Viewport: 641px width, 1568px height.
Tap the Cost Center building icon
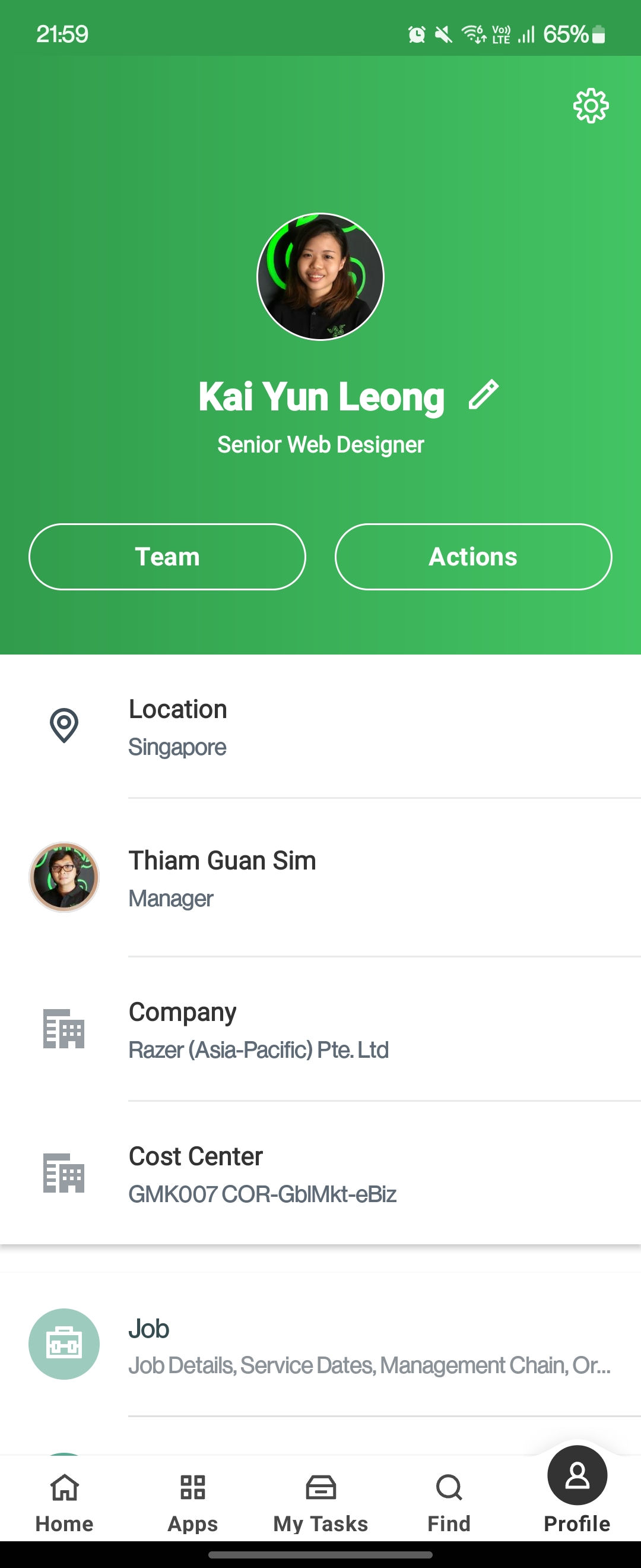point(64,1173)
